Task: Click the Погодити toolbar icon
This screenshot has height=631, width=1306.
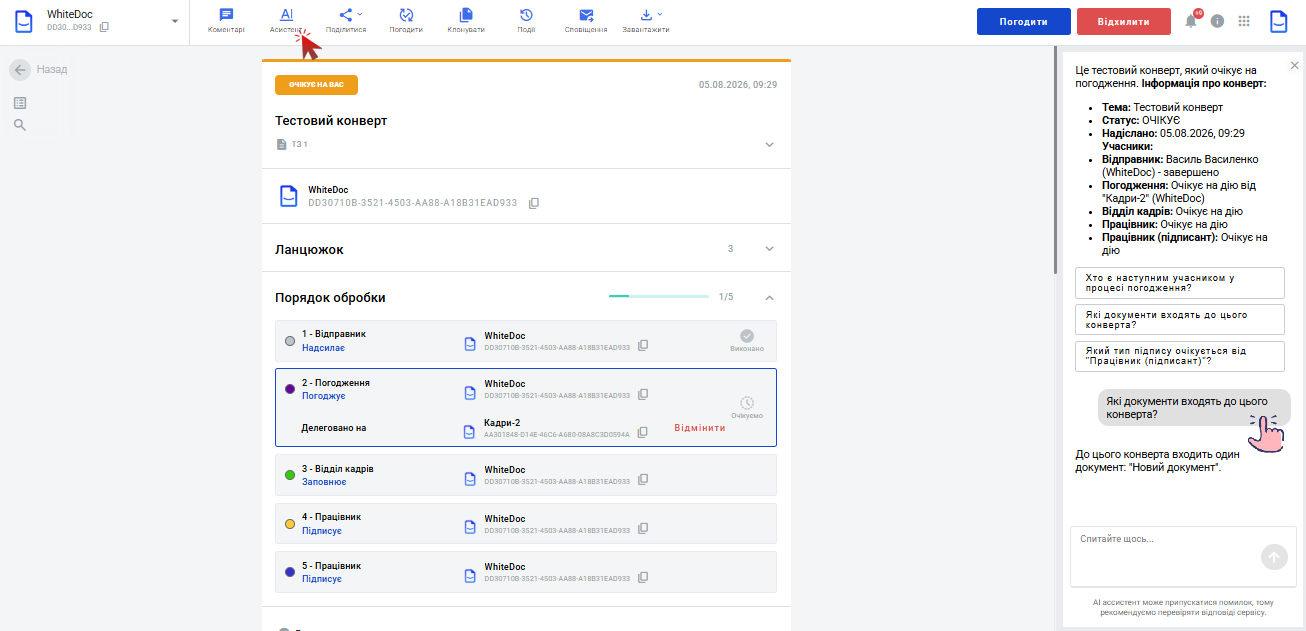Action: (406, 21)
